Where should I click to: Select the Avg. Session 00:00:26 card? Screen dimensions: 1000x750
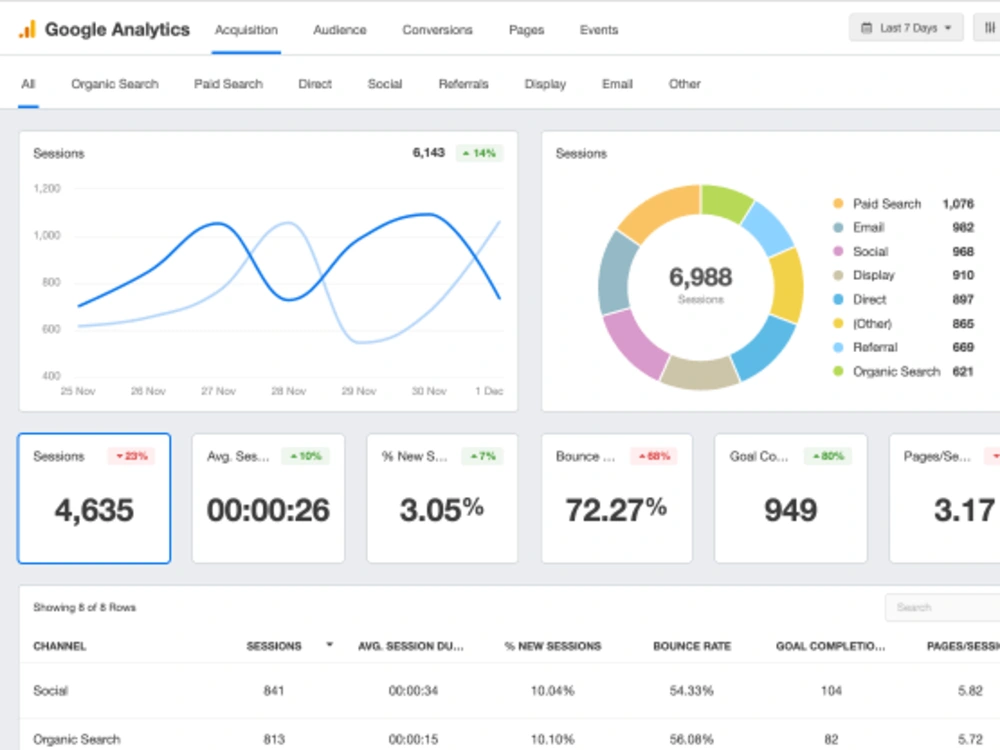[x=268, y=498]
